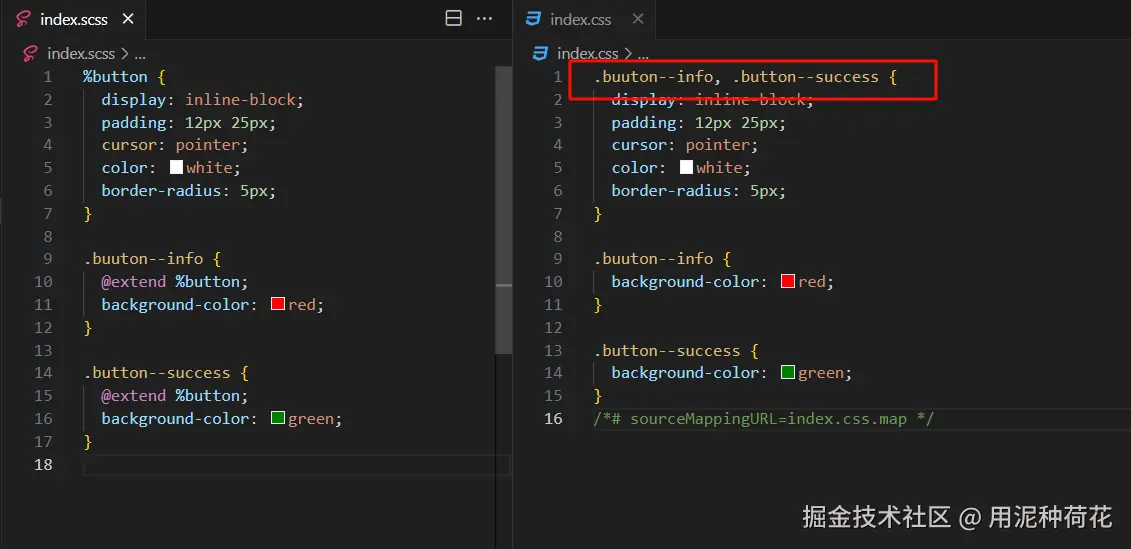Close the index.scss tab

point(128,19)
